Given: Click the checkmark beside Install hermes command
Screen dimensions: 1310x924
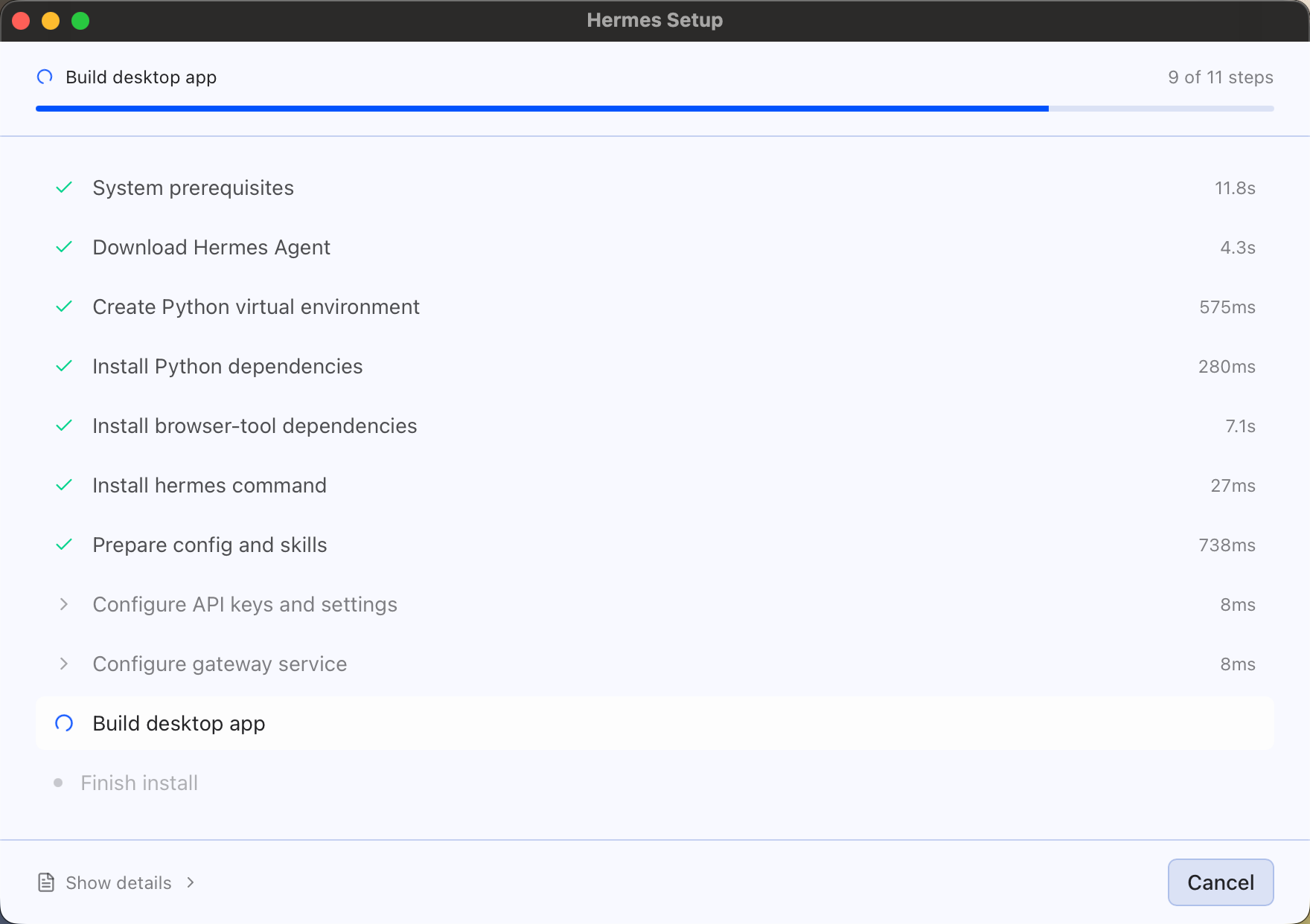Looking at the screenshot, I should point(64,485).
